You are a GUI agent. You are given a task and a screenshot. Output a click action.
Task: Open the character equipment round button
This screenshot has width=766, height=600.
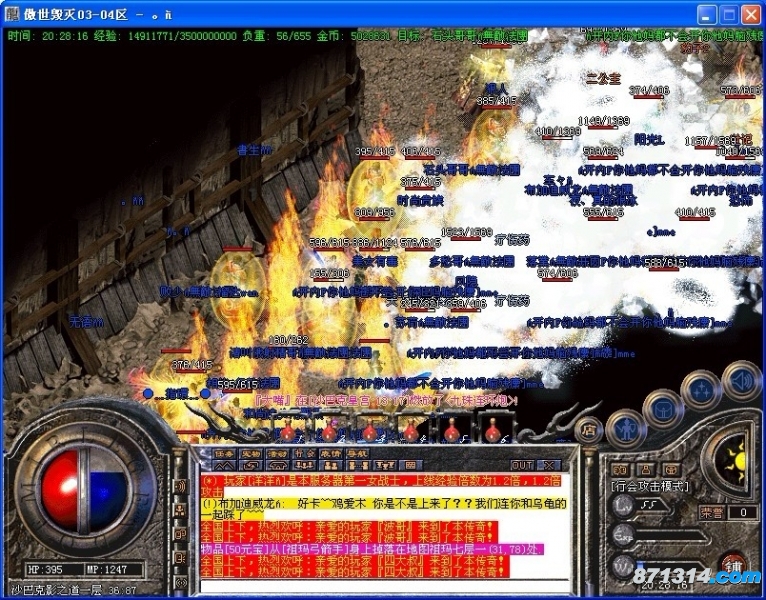626,430
